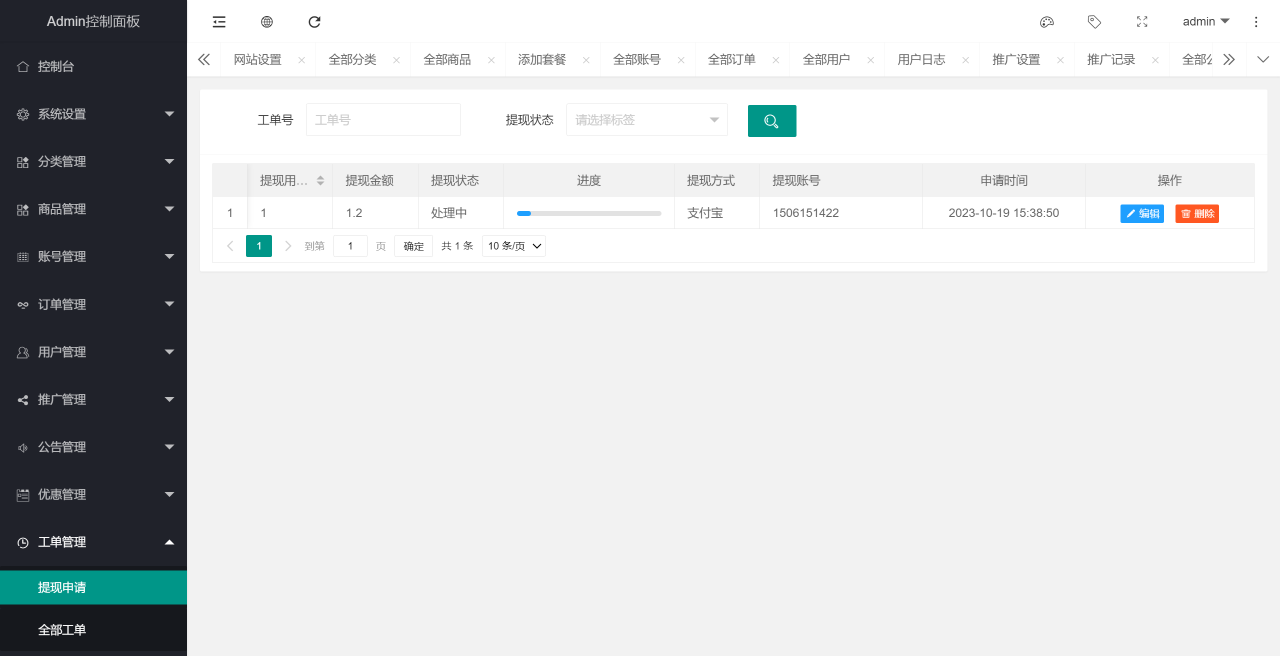Viewport: 1280px width, 656px height.
Task: Click the green search button
Action: [771, 121]
